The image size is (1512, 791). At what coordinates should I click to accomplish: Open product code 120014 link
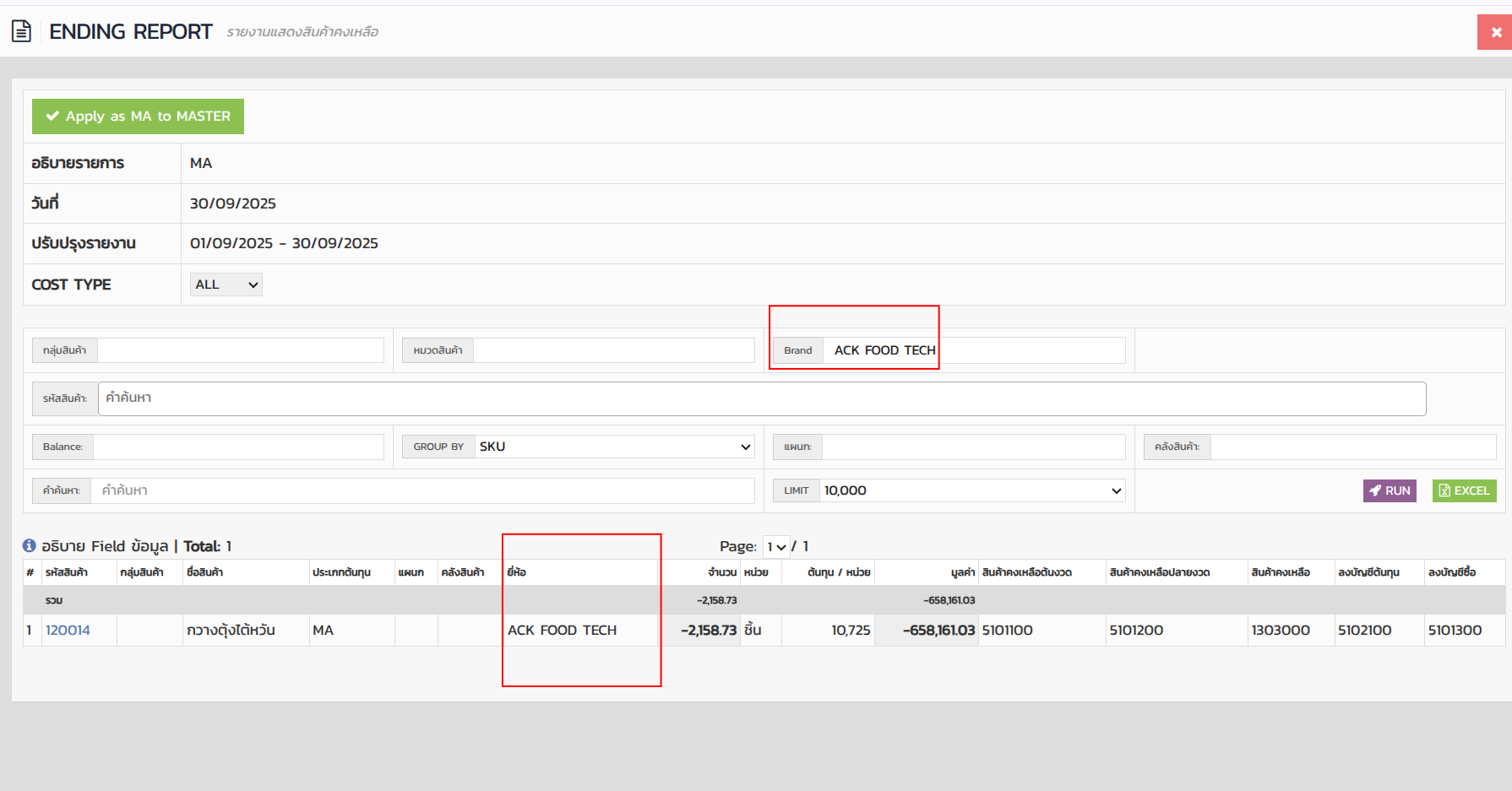coord(68,631)
